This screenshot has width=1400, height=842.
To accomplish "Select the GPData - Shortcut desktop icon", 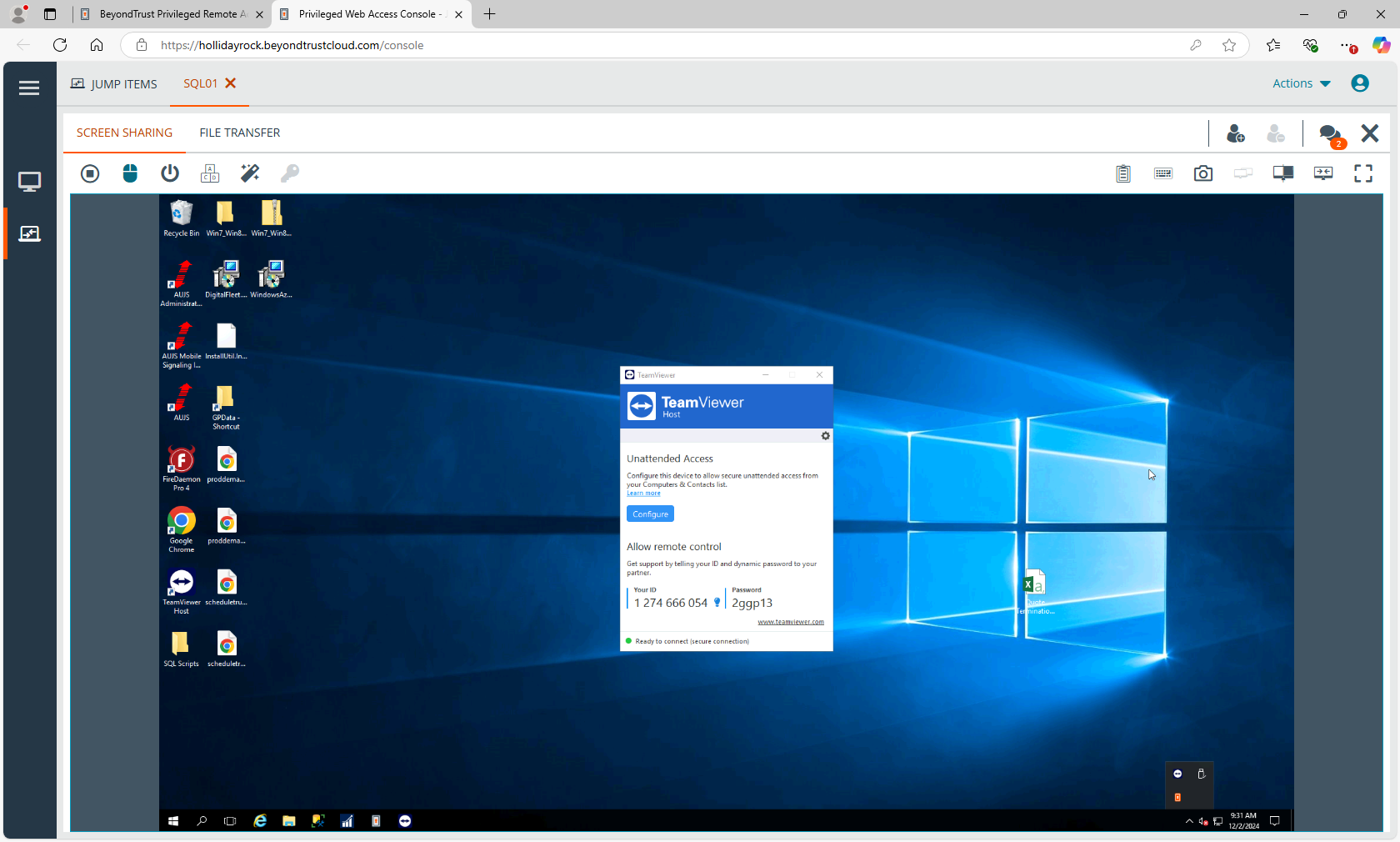I will (x=226, y=407).
